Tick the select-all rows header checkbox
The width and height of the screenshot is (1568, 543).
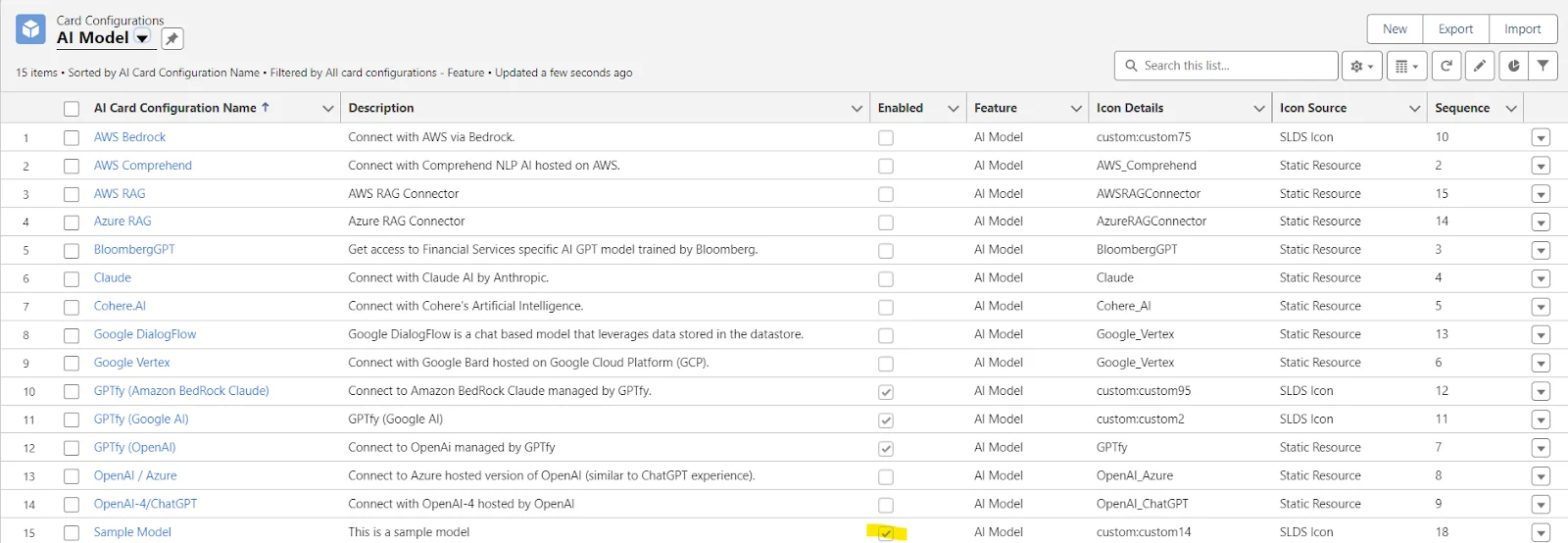tap(72, 109)
